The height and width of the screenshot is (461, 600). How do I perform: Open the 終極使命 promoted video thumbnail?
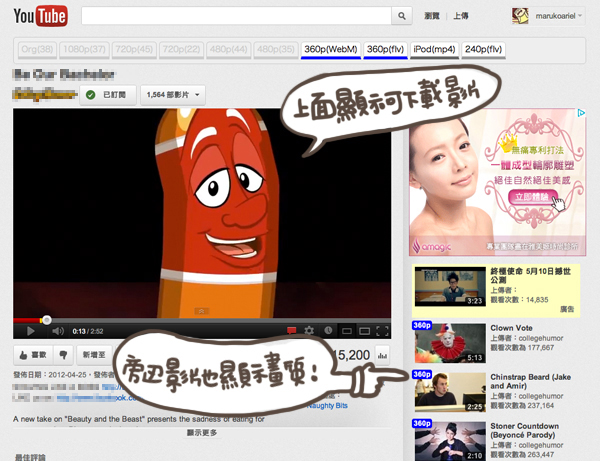tap(450, 287)
